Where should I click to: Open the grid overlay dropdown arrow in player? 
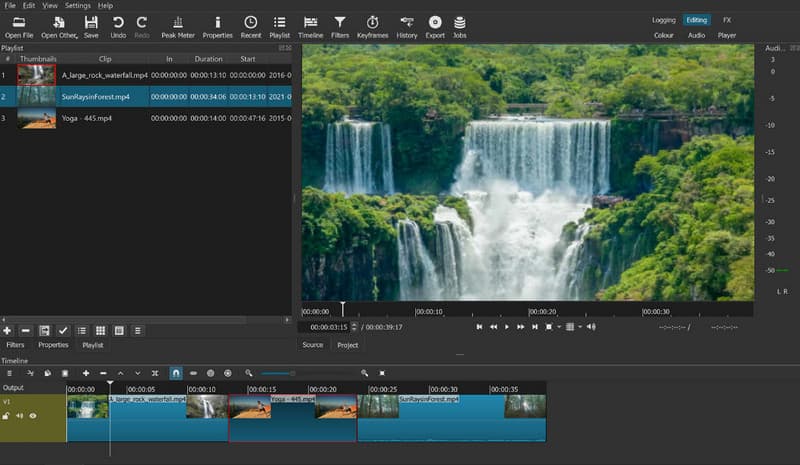click(x=580, y=327)
